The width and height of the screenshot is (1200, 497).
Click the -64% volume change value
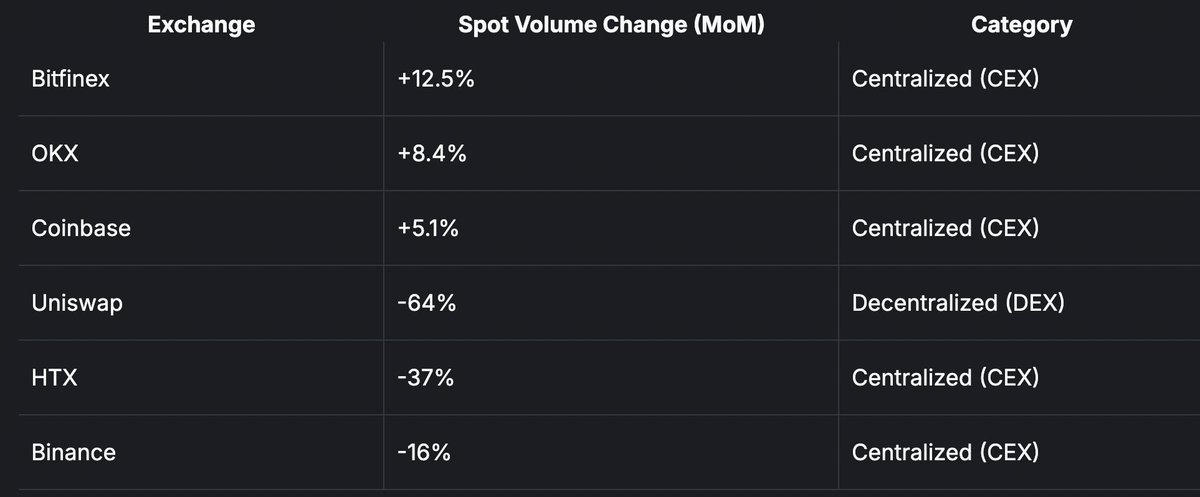pos(426,303)
